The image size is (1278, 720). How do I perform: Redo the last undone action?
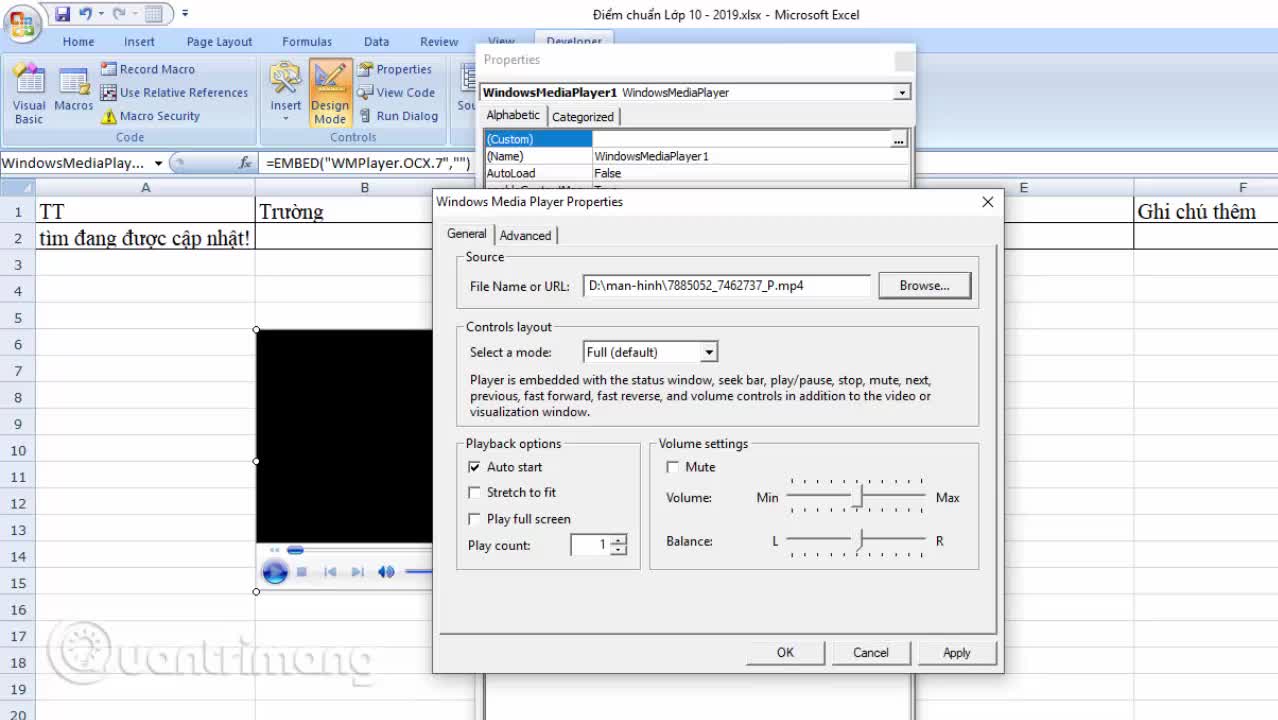coord(120,14)
